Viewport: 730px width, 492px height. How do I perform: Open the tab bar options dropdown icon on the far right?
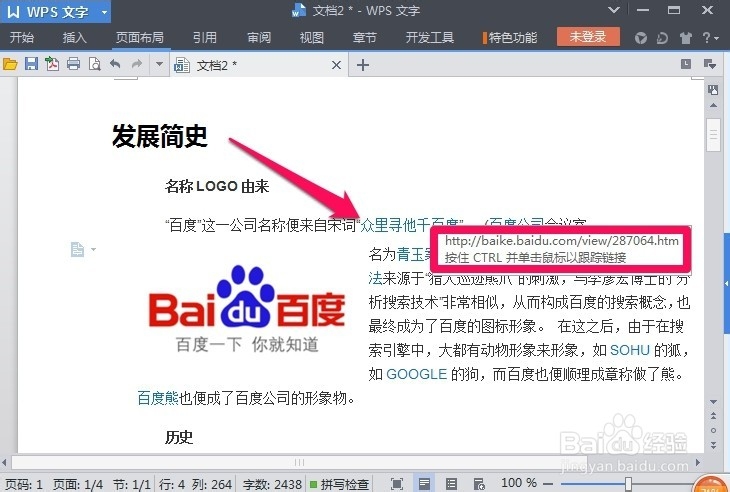tap(710, 64)
